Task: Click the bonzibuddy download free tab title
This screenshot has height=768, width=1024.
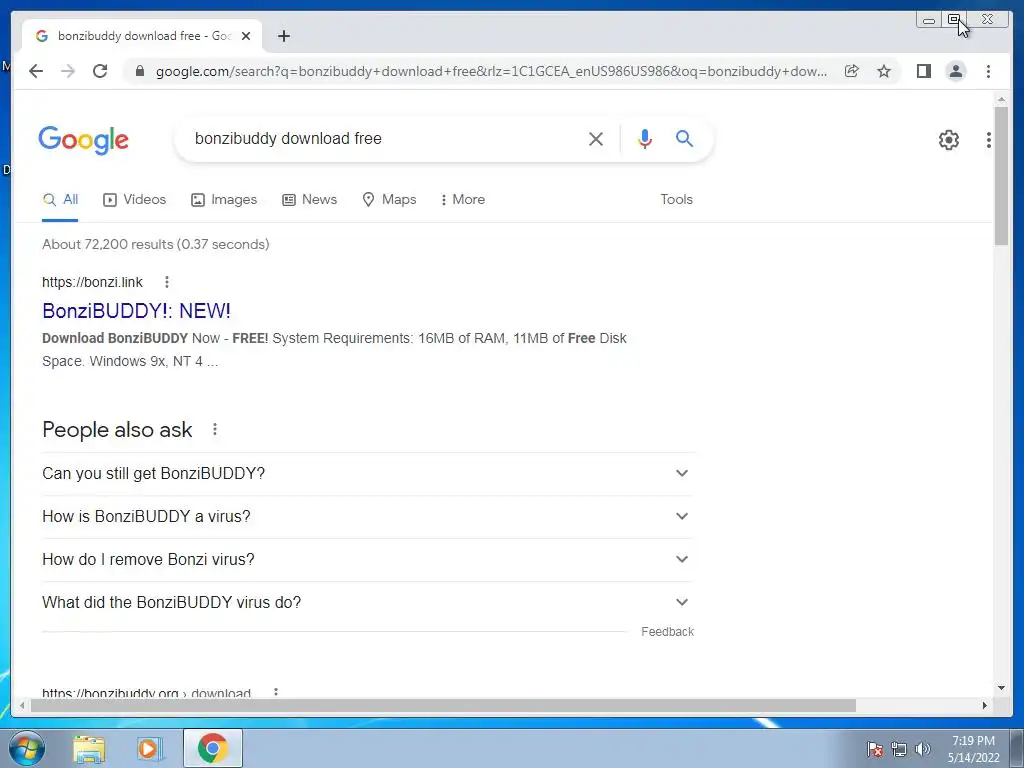Action: pos(144,36)
